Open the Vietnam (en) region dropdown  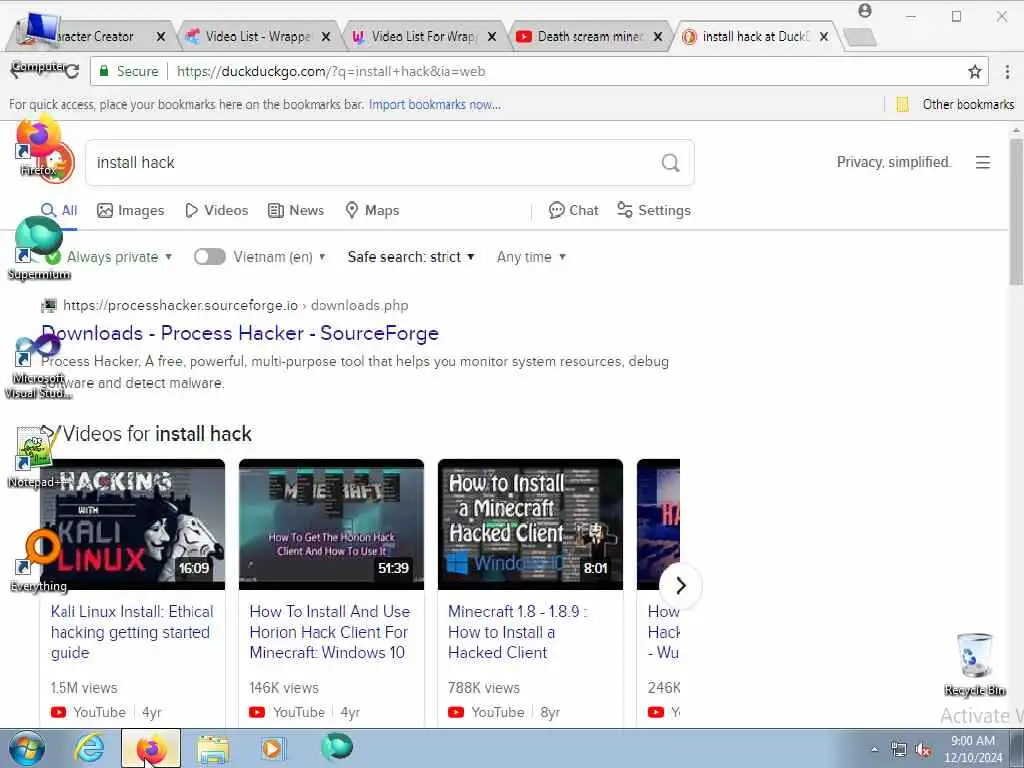point(280,257)
